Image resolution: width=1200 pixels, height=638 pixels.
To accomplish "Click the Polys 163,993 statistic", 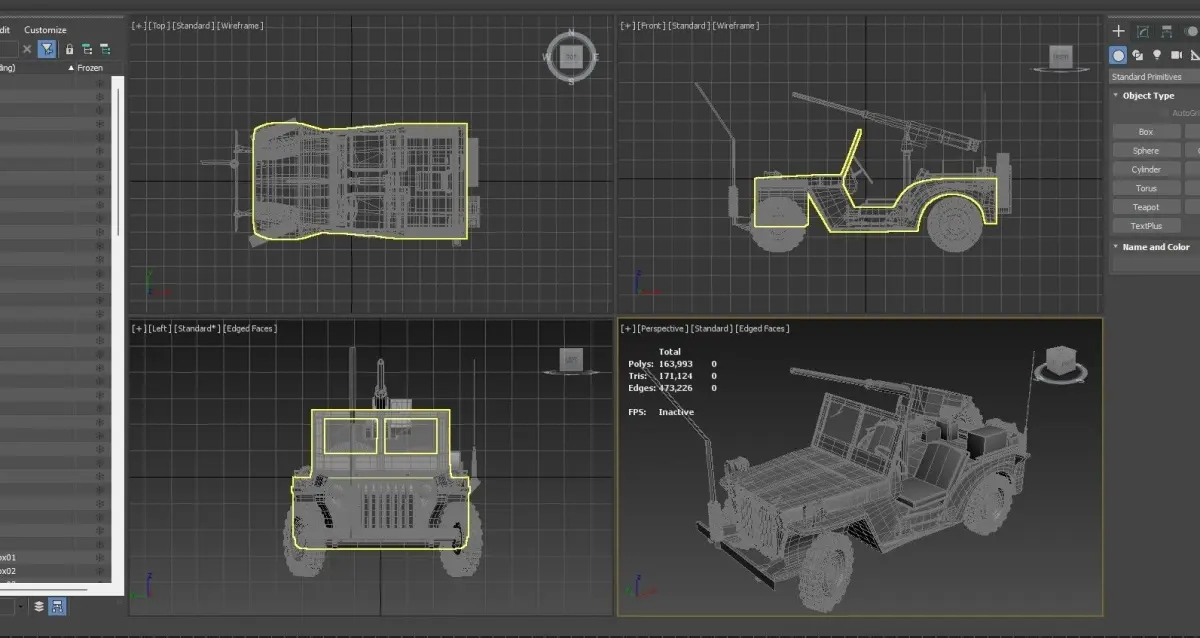I will pyautogui.click(x=660, y=364).
